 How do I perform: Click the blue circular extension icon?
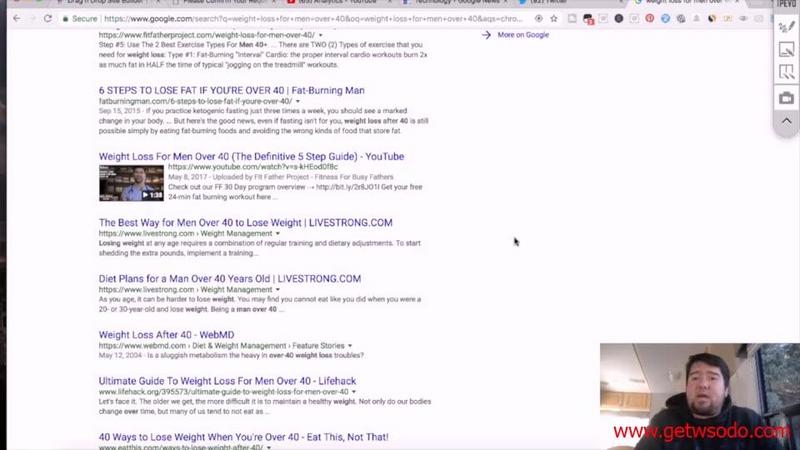tap(665, 19)
